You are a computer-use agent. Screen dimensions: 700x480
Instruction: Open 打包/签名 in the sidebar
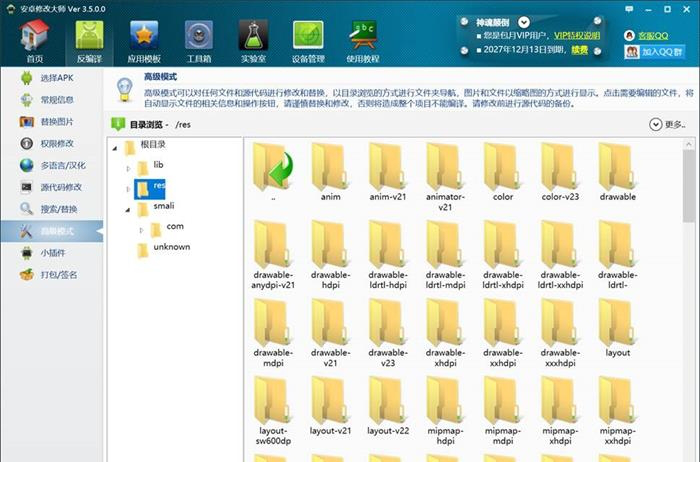pyautogui.click(x=57, y=275)
